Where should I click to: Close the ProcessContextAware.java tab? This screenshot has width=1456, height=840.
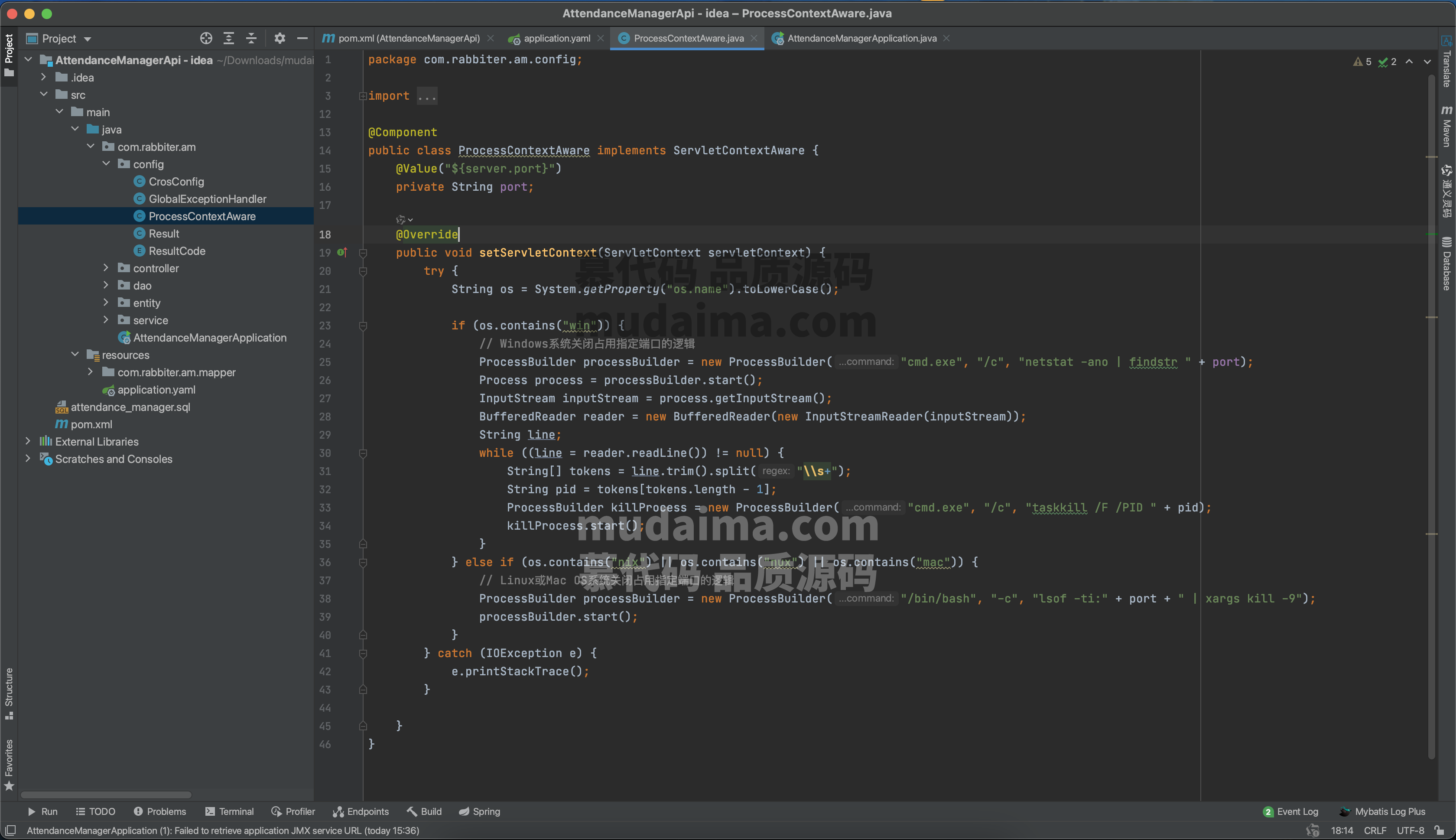[x=754, y=38]
